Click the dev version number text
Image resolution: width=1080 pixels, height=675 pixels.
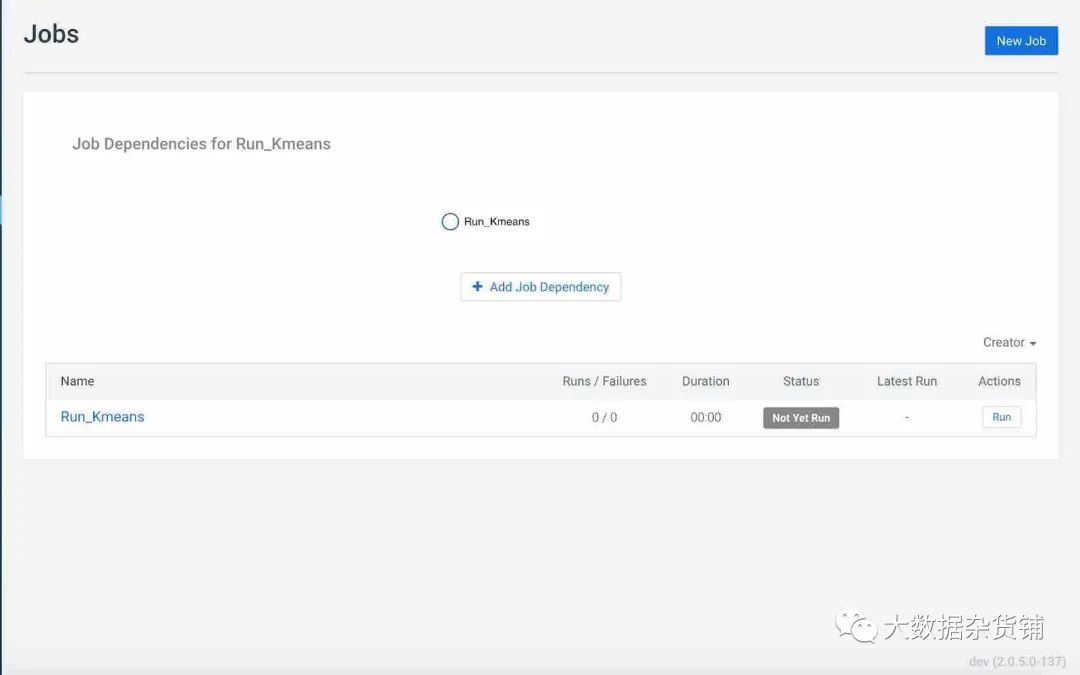(x=1017, y=662)
